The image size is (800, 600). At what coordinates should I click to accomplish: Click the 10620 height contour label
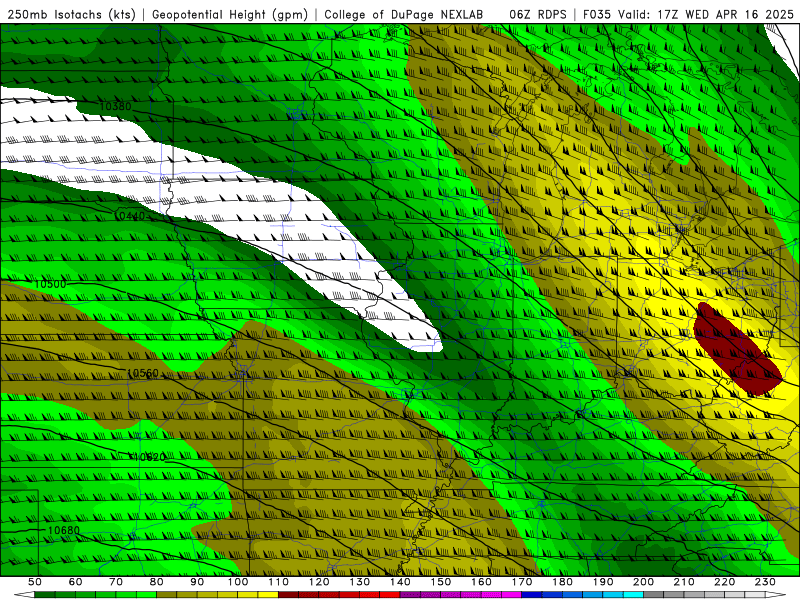(x=149, y=457)
